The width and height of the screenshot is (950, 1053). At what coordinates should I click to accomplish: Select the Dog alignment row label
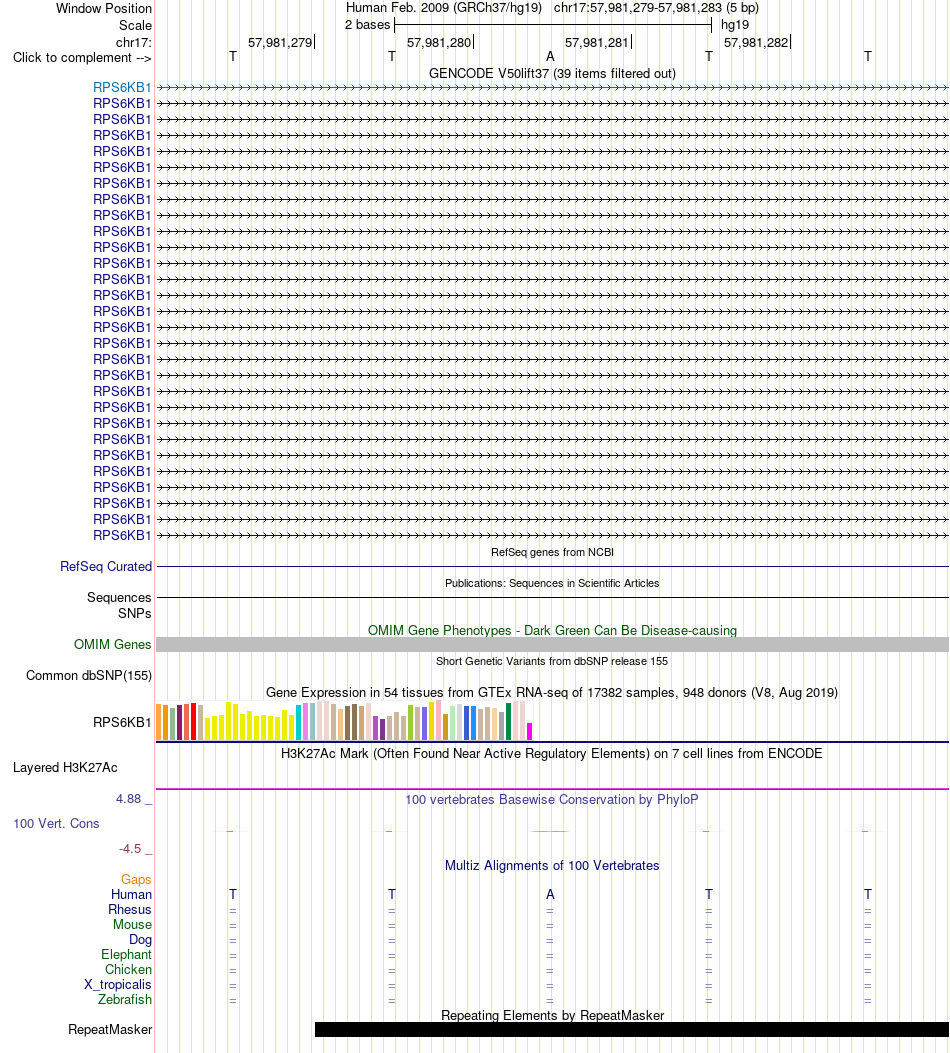click(x=140, y=940)
